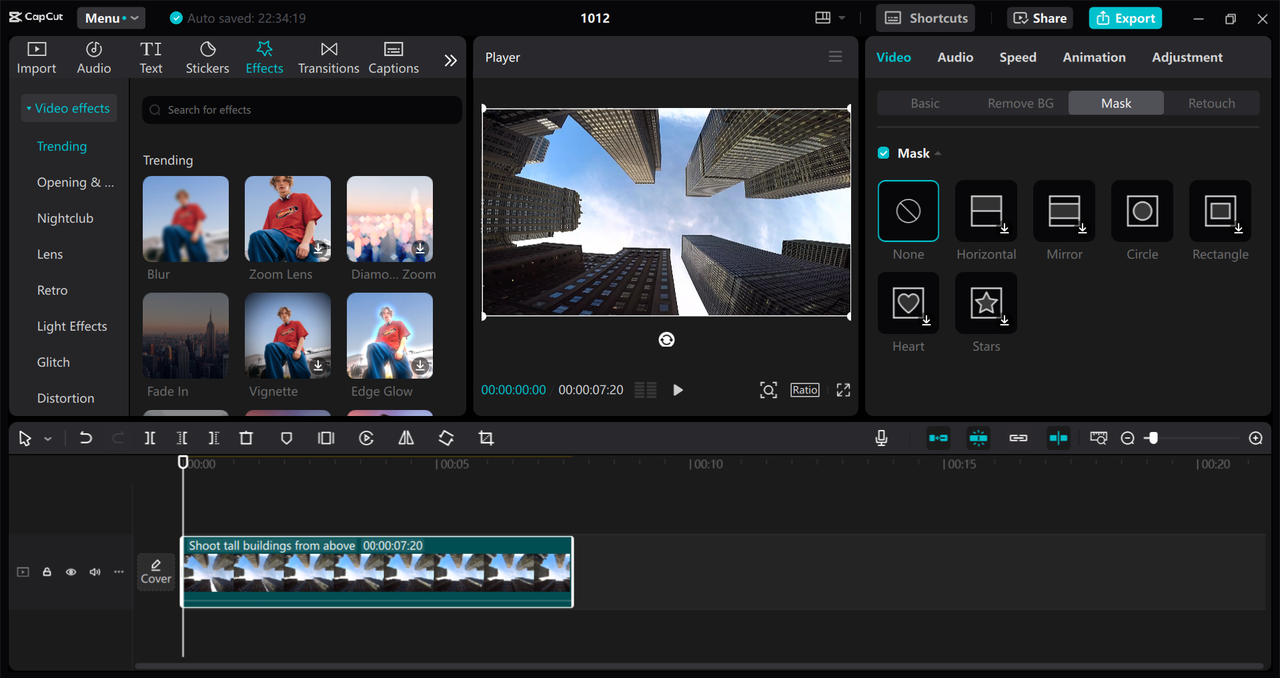Open the Shortcuts window
1280x678 pixels.
click(x=925, y=18)
